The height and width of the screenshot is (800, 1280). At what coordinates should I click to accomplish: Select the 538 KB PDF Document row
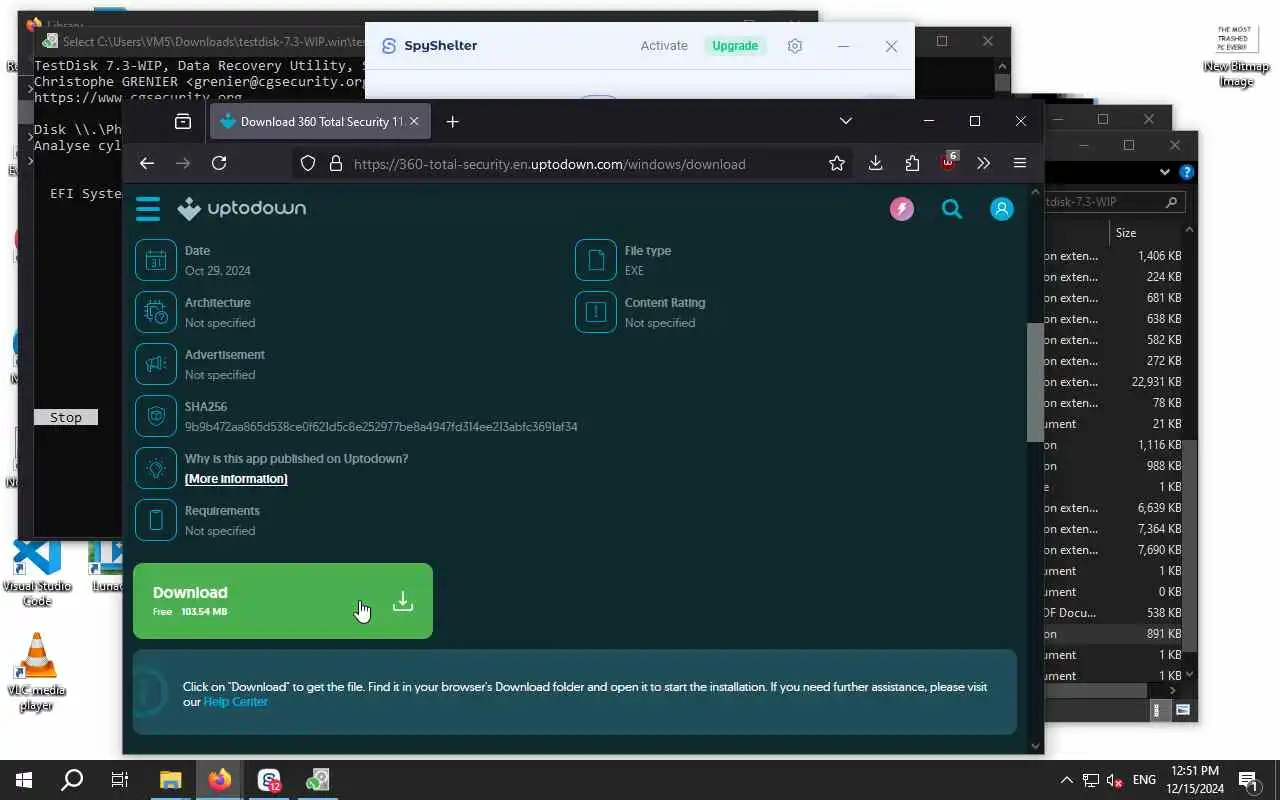pos(1113,613)
